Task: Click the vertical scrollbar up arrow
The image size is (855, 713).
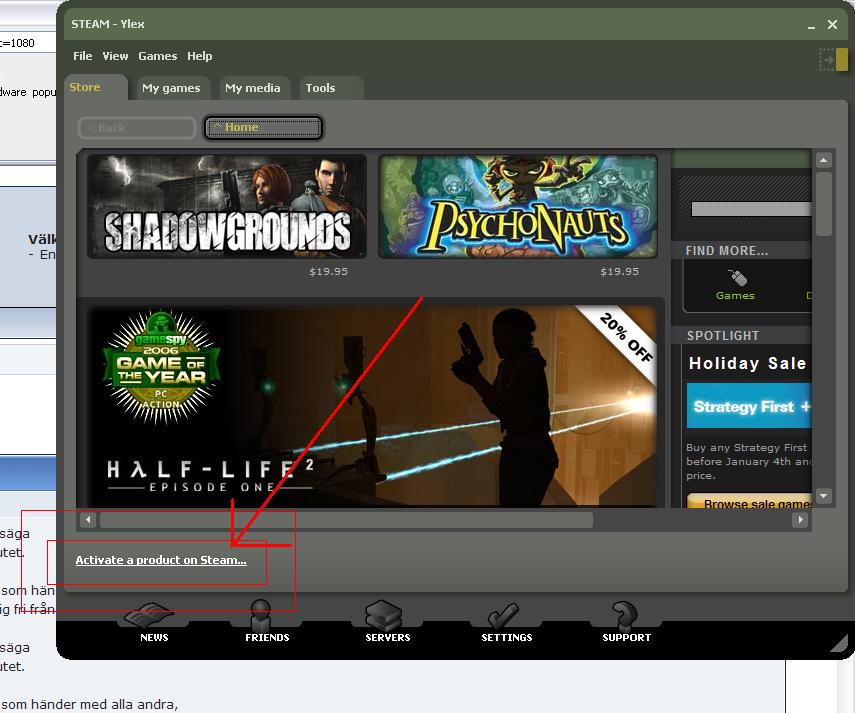Action: 823,160
